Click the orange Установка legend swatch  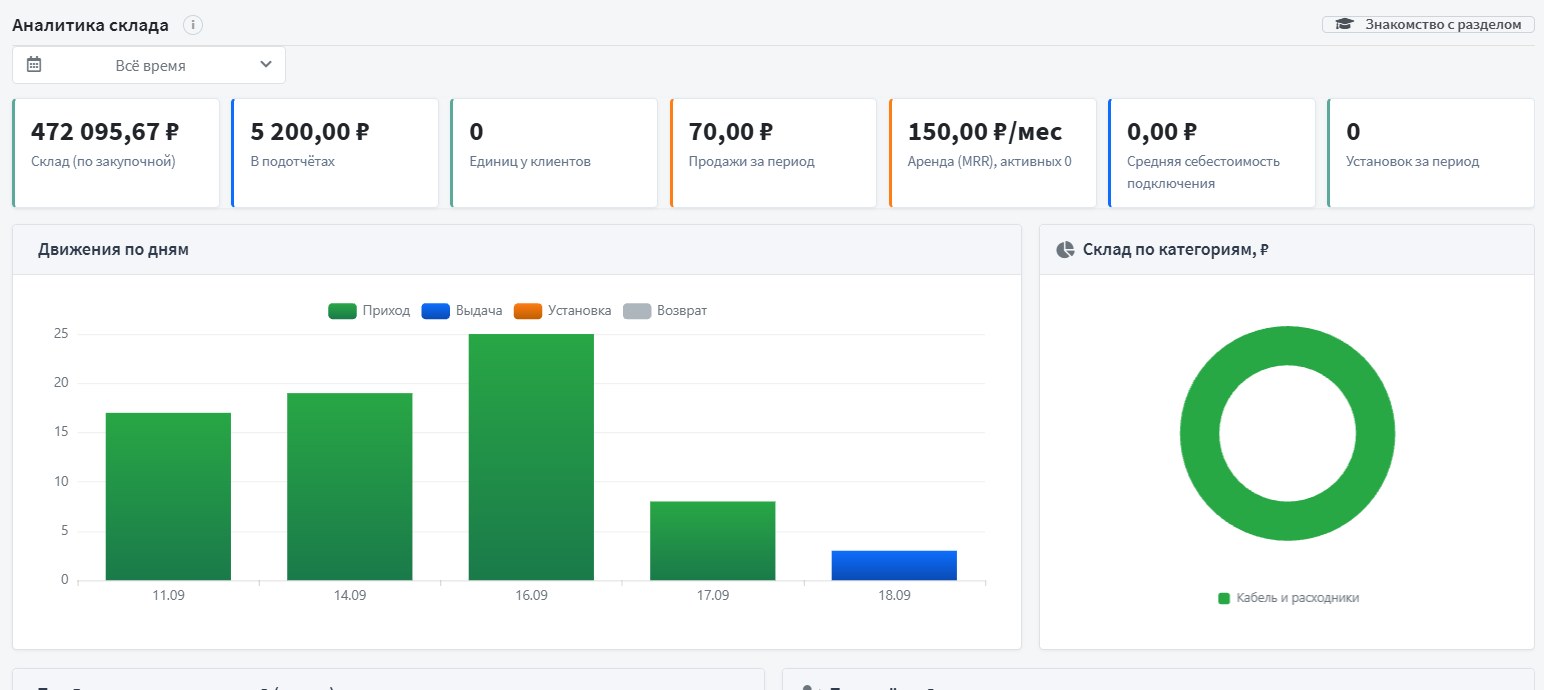click(x=528, y=311)
